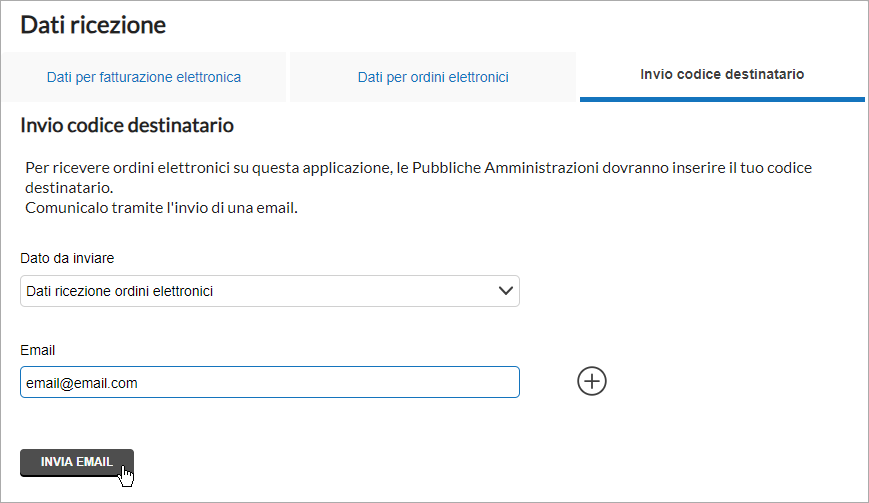Focus the Email input field

point(270,382)
